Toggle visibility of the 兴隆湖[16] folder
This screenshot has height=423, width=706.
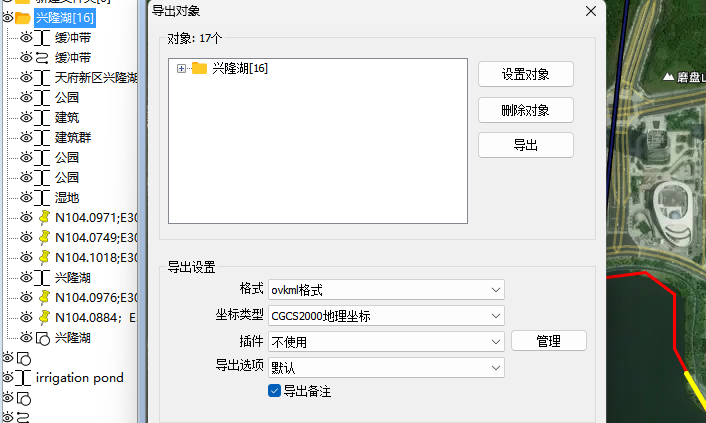(8, 18)
